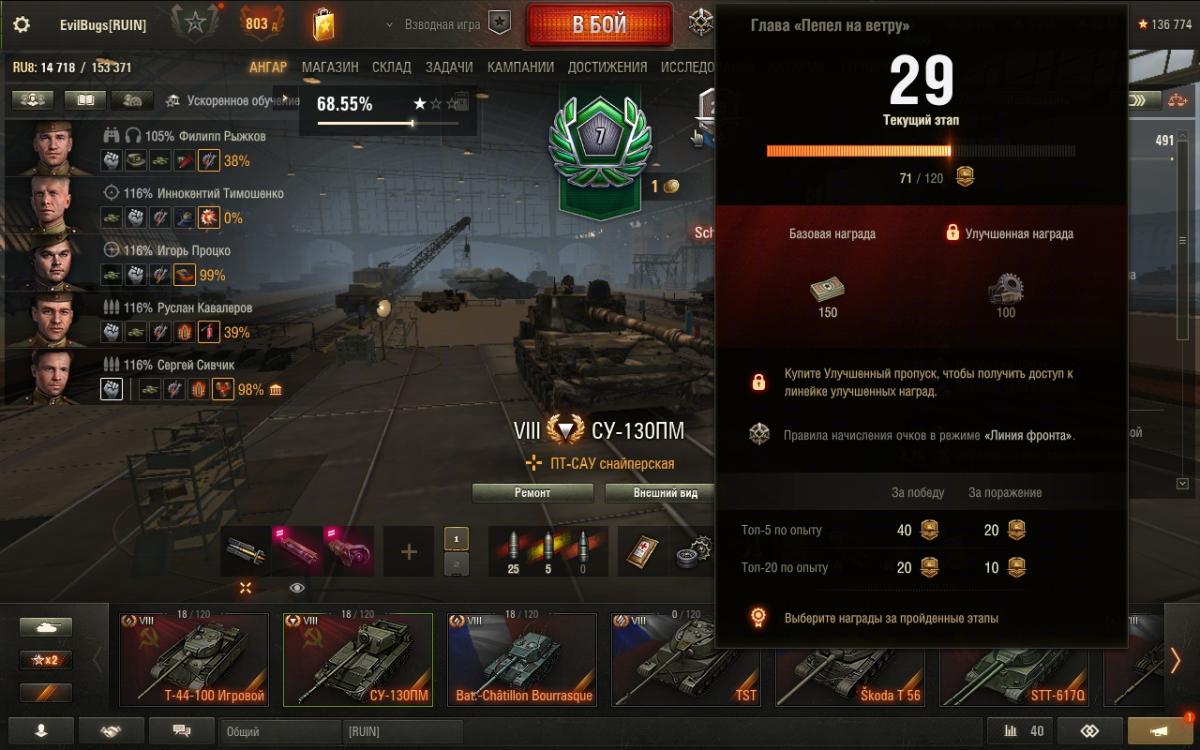Click the loudspeaker notification icon
Image resolution: width=1200 pixels, height=750 pixels.
tap(1160, 731)
